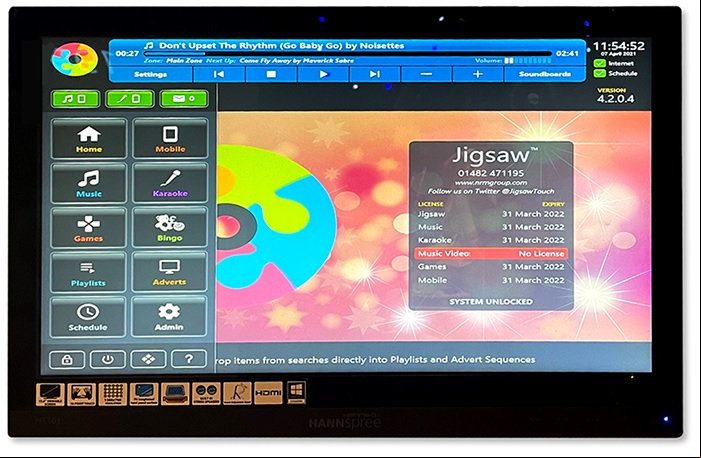Click the SYSTEM UNLOCKED status text
This screenshot has width=701, height=458.
click(x=491, y=302)
